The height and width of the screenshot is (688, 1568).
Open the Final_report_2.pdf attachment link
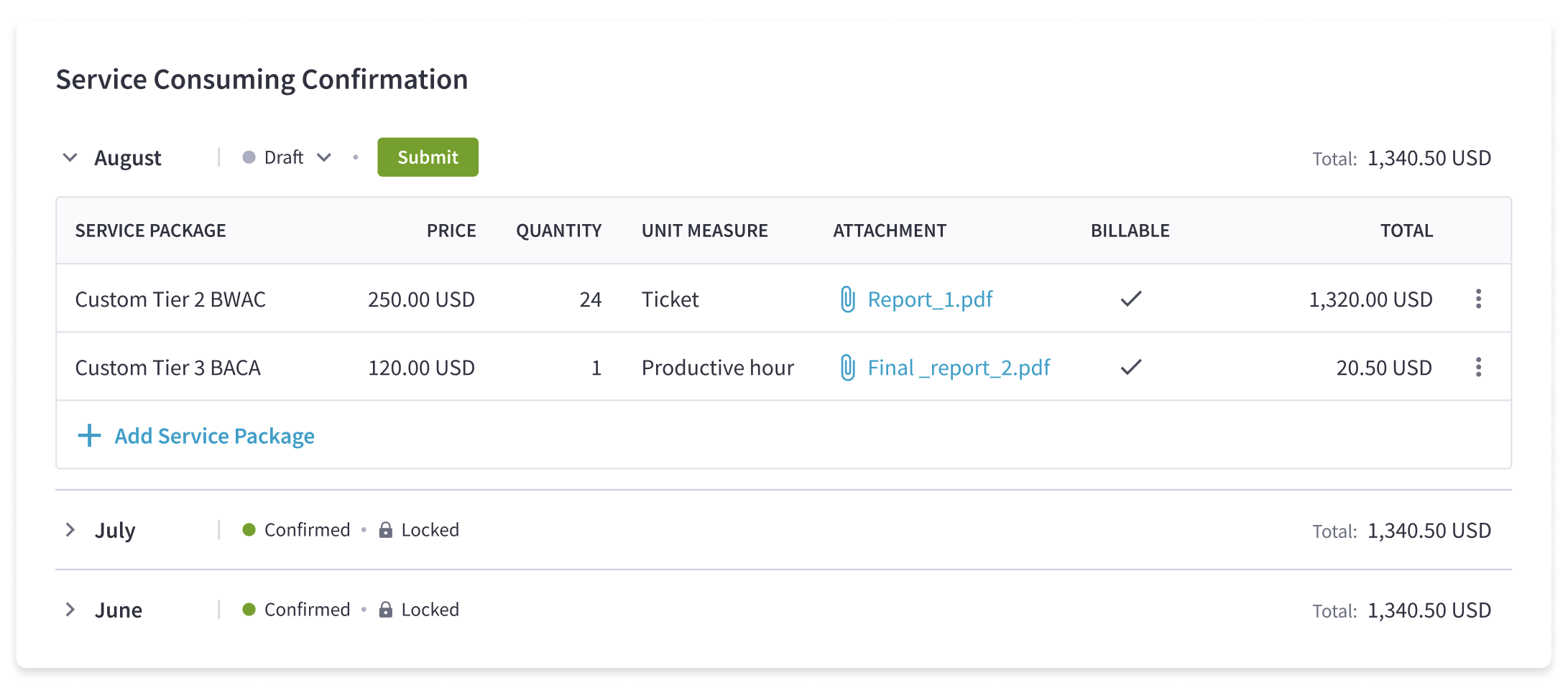point(959,367)
